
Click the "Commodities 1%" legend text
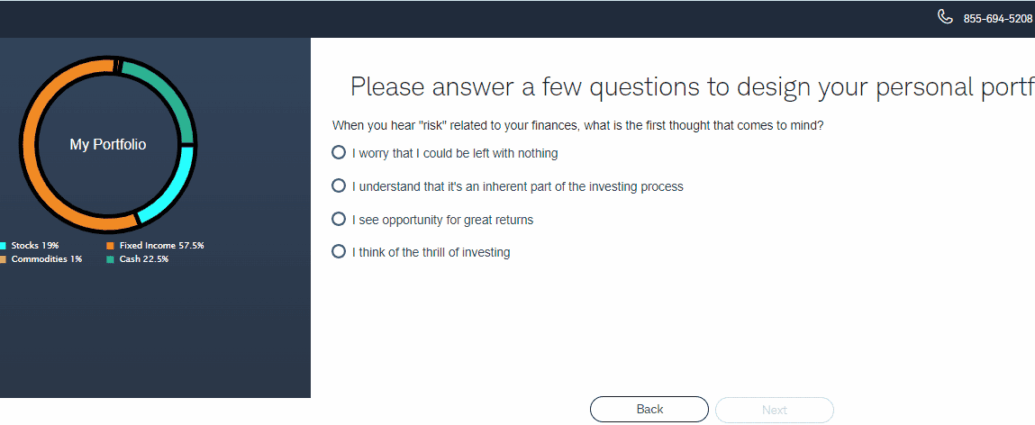(x=46, y=259)
